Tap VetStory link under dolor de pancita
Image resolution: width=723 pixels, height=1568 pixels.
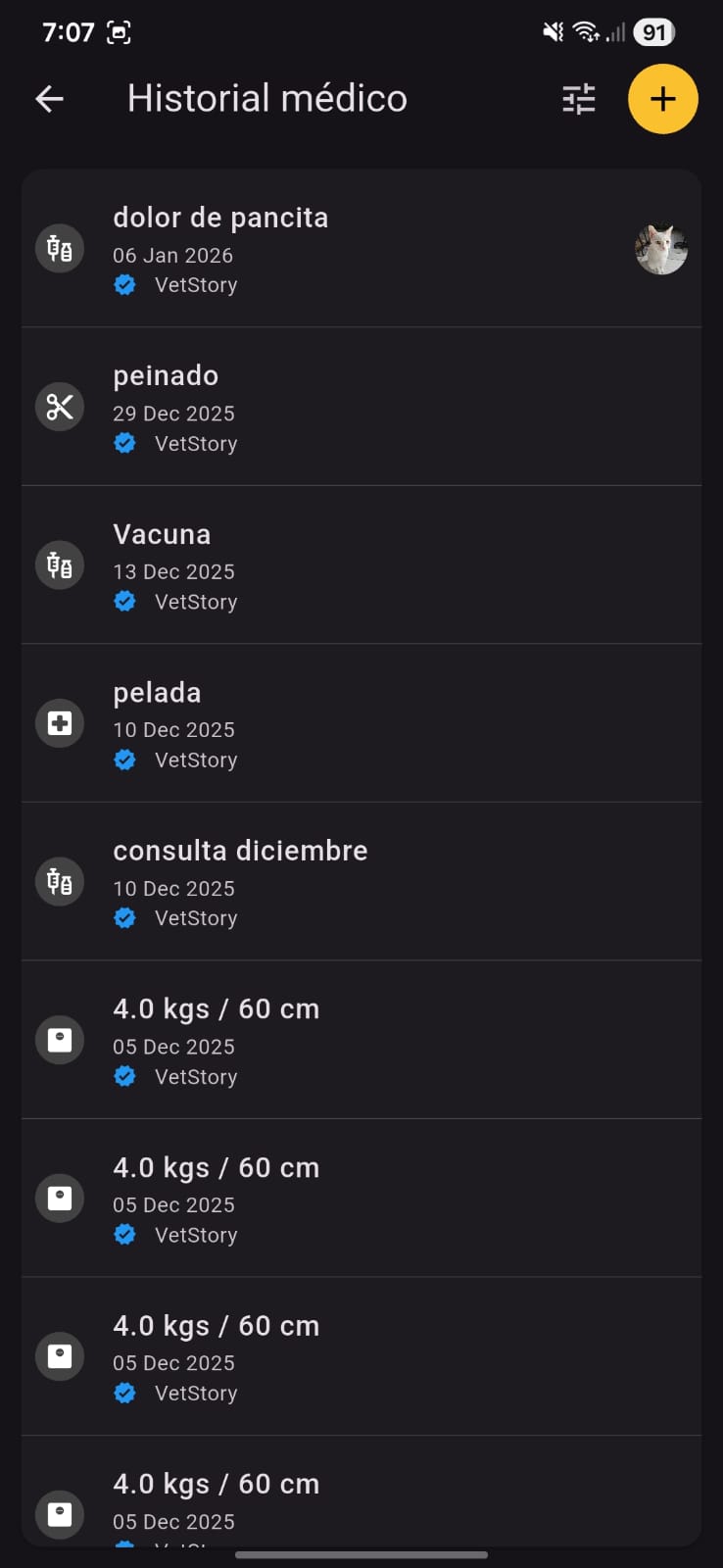196,285
